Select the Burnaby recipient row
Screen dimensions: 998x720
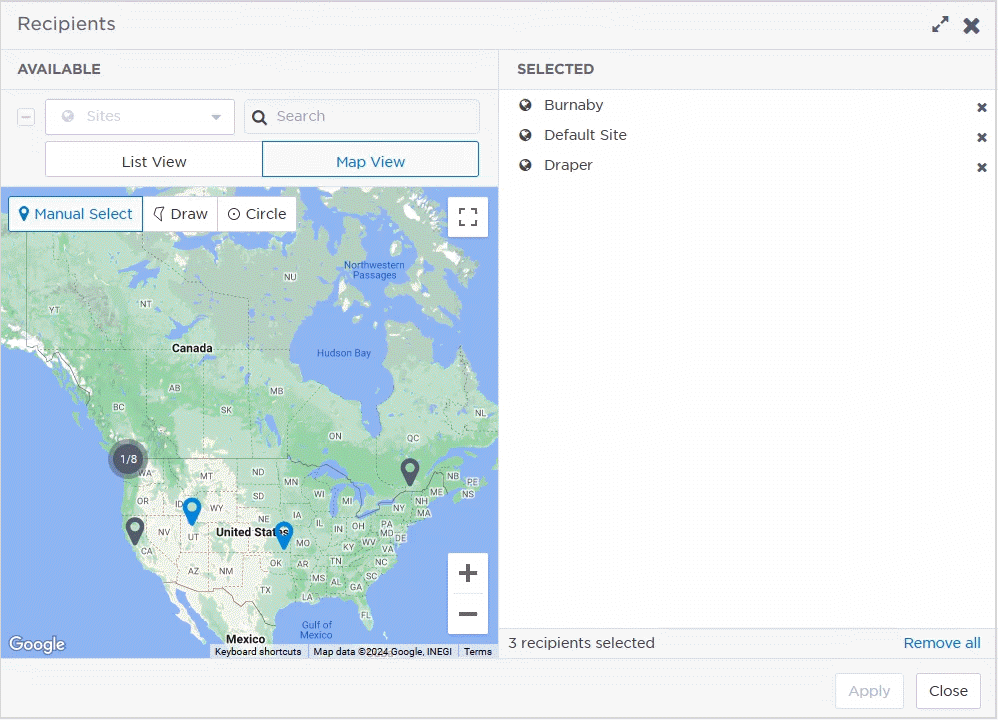point(748,105)
